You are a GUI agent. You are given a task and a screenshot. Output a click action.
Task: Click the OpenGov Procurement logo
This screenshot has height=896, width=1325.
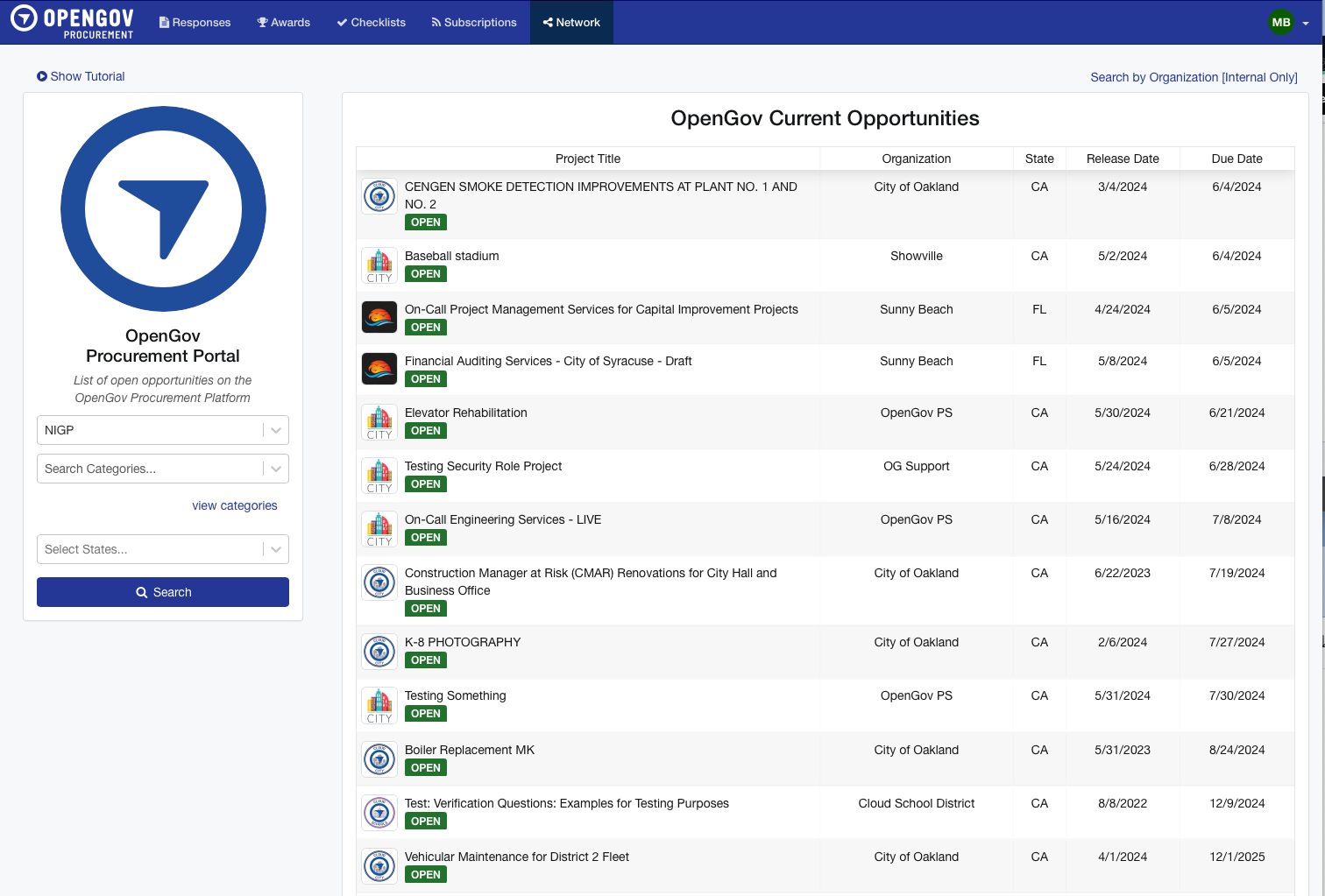click(x=71, y=22)
